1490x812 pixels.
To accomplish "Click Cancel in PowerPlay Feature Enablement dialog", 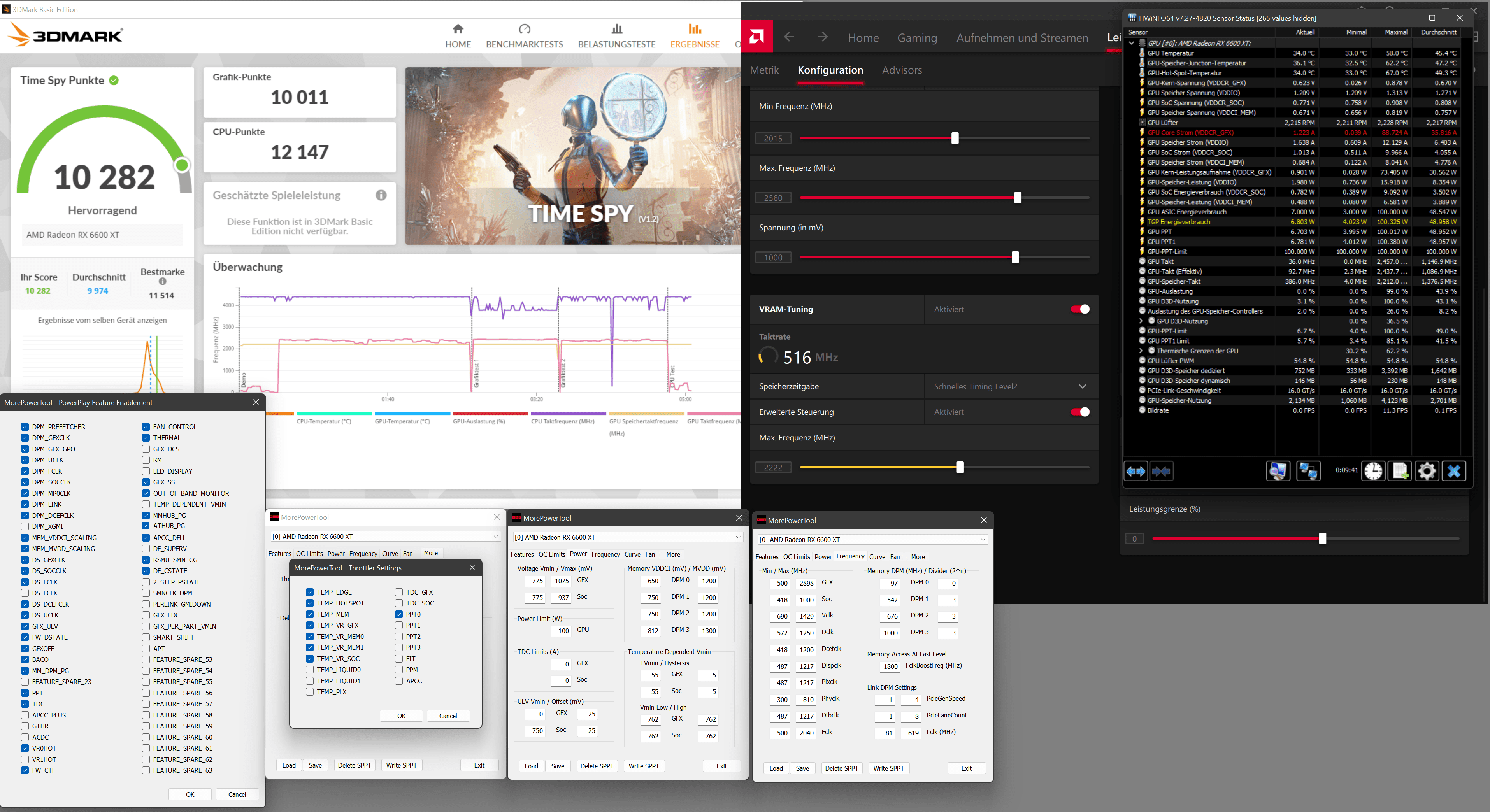I will (237, 794).
